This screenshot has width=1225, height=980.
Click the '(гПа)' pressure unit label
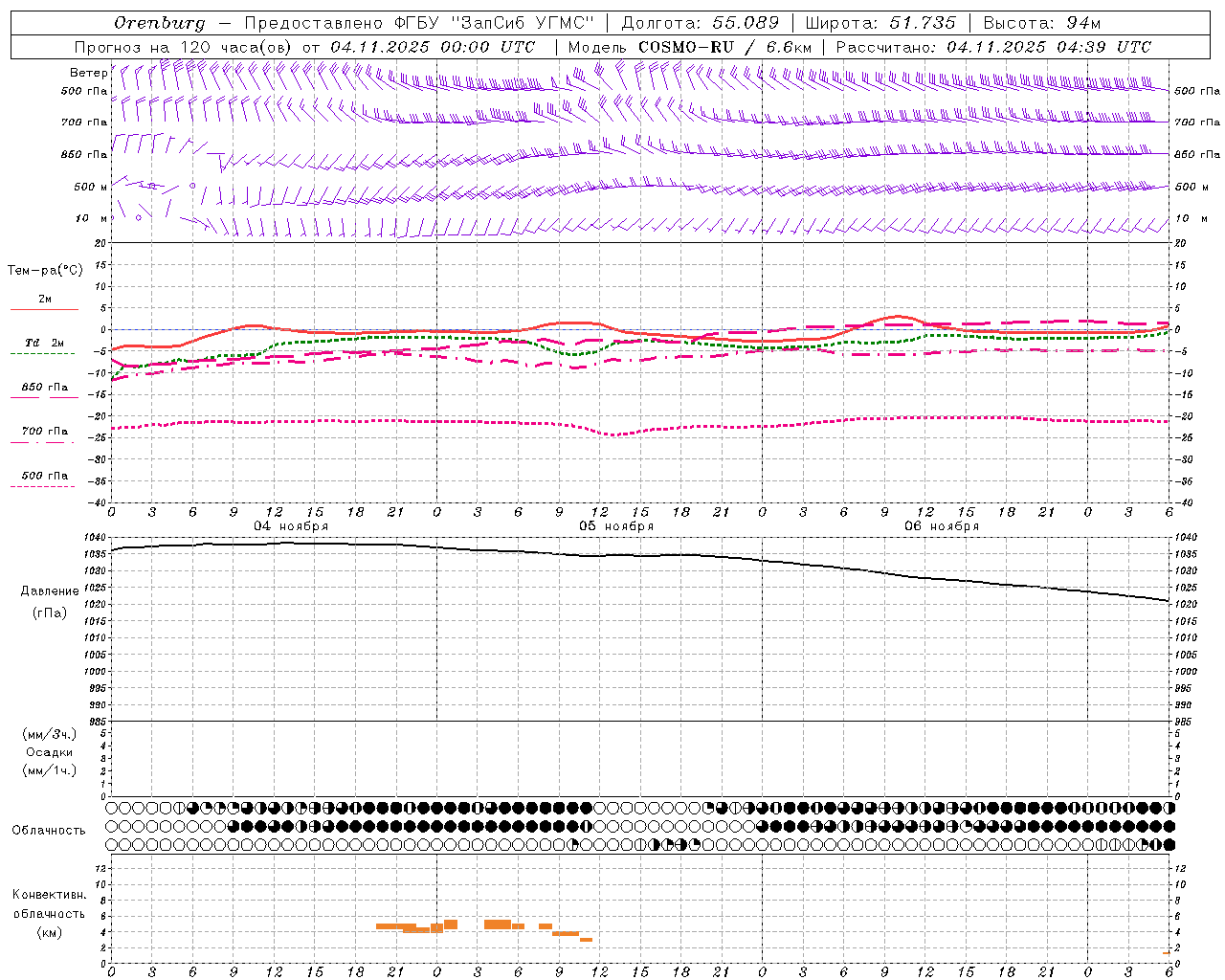[50, 613]
